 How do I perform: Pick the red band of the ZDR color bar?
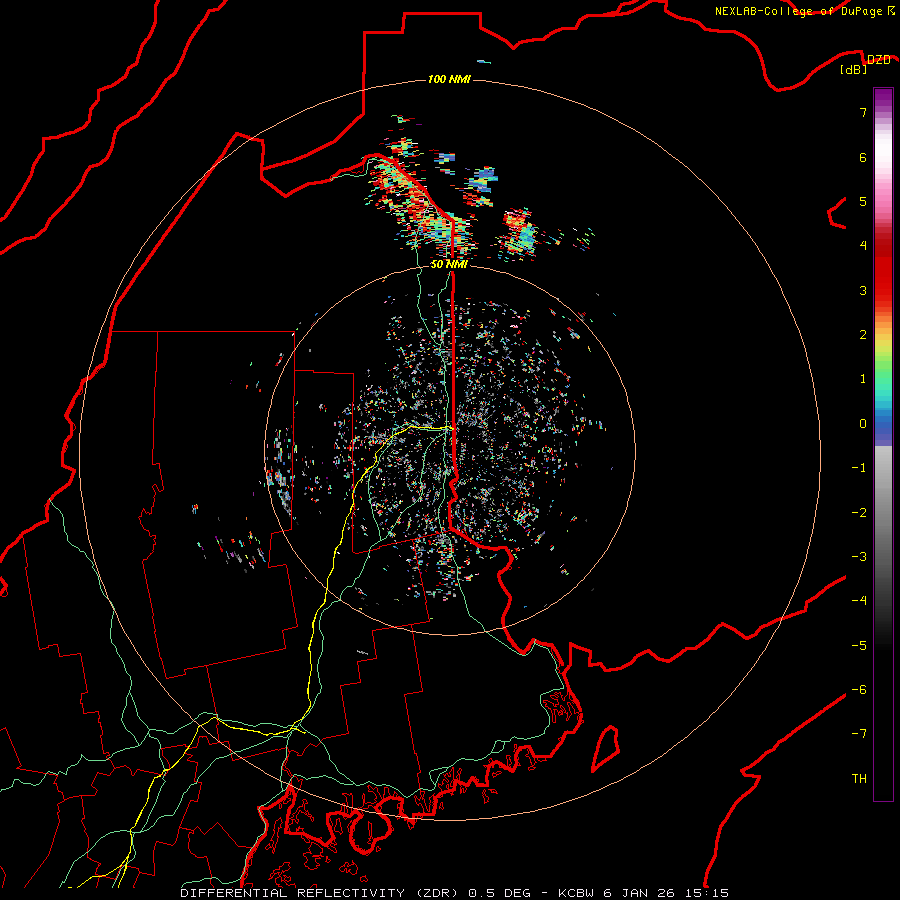(883, 270)
